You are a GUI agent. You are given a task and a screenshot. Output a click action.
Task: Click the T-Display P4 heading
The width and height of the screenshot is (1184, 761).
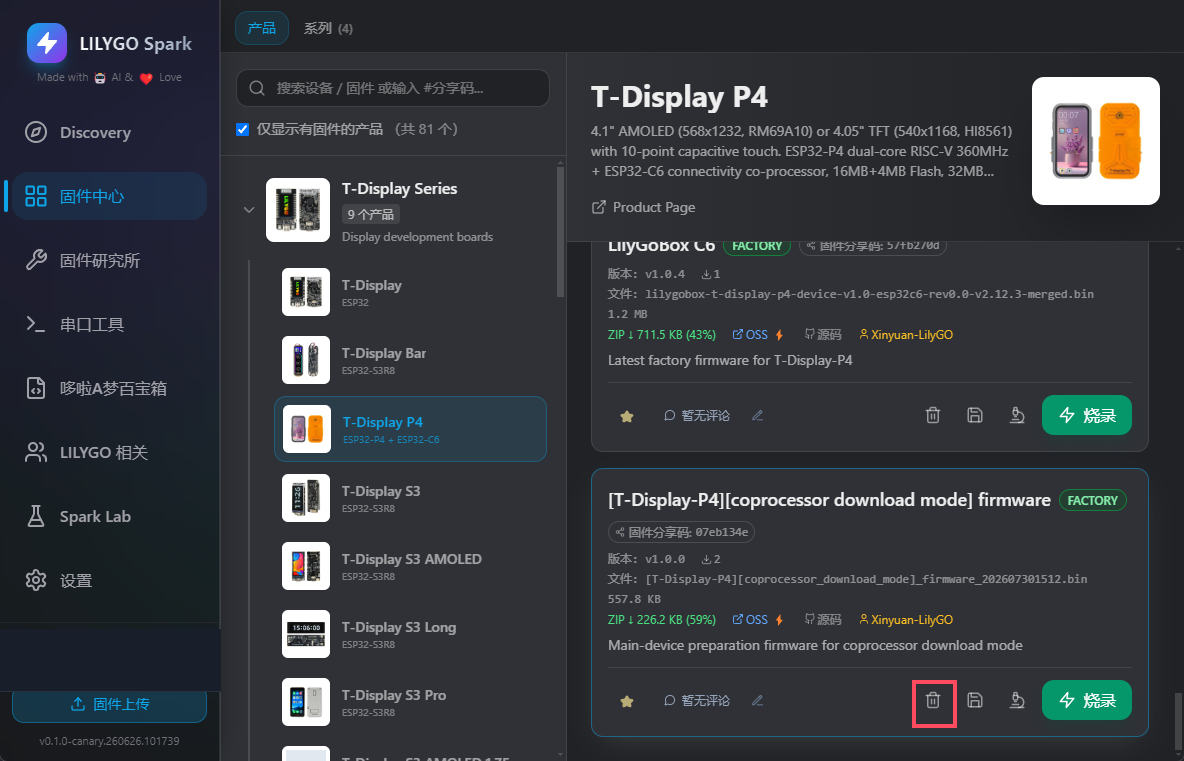680,97
